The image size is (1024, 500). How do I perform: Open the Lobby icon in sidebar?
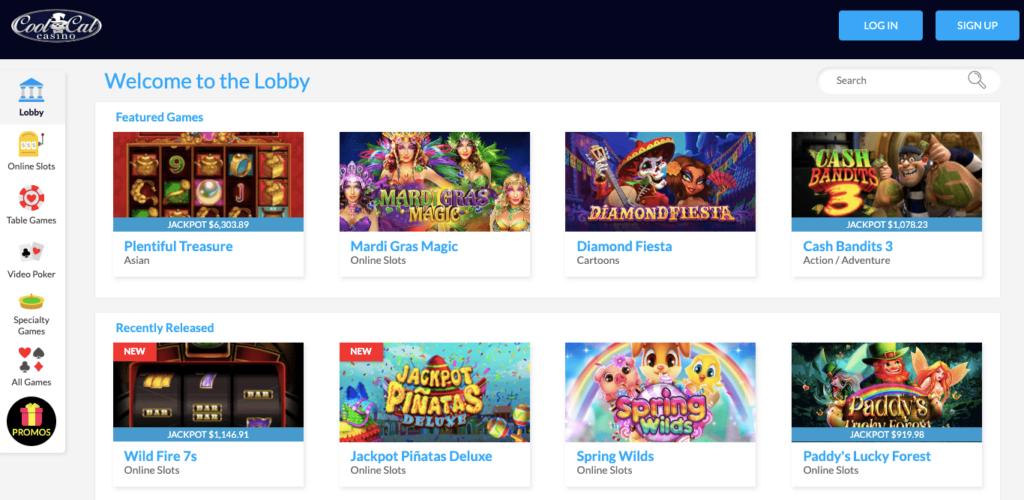click(31, 90)
